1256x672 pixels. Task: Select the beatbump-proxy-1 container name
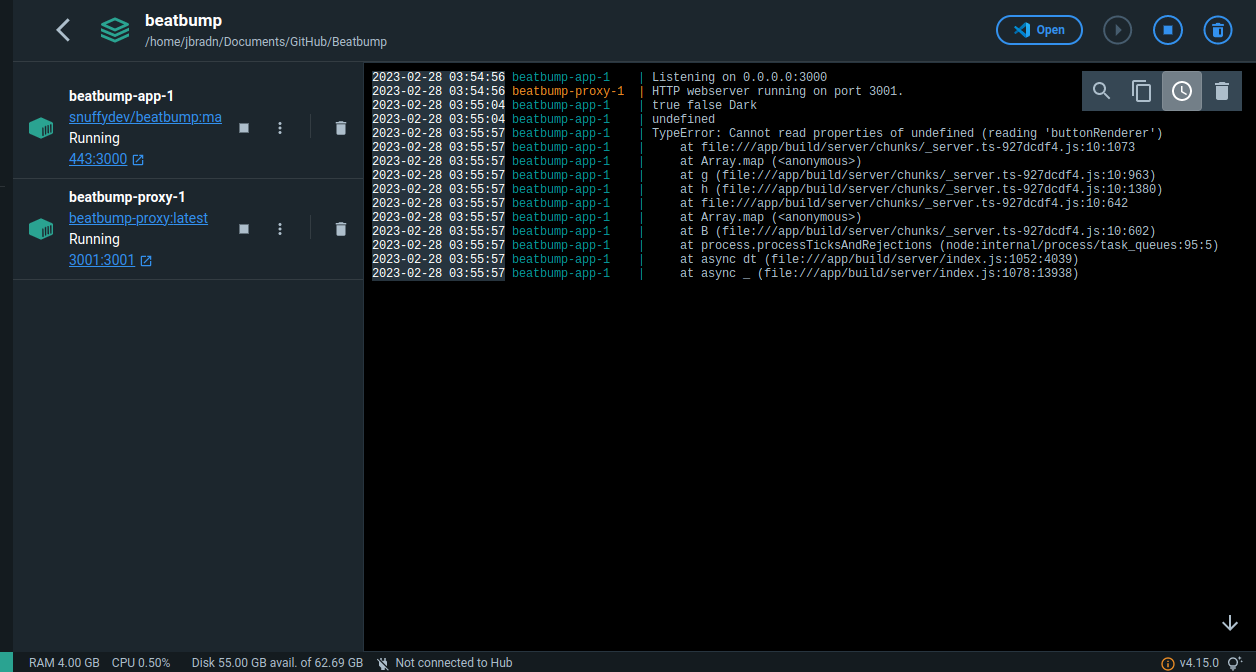coord(127,197)
